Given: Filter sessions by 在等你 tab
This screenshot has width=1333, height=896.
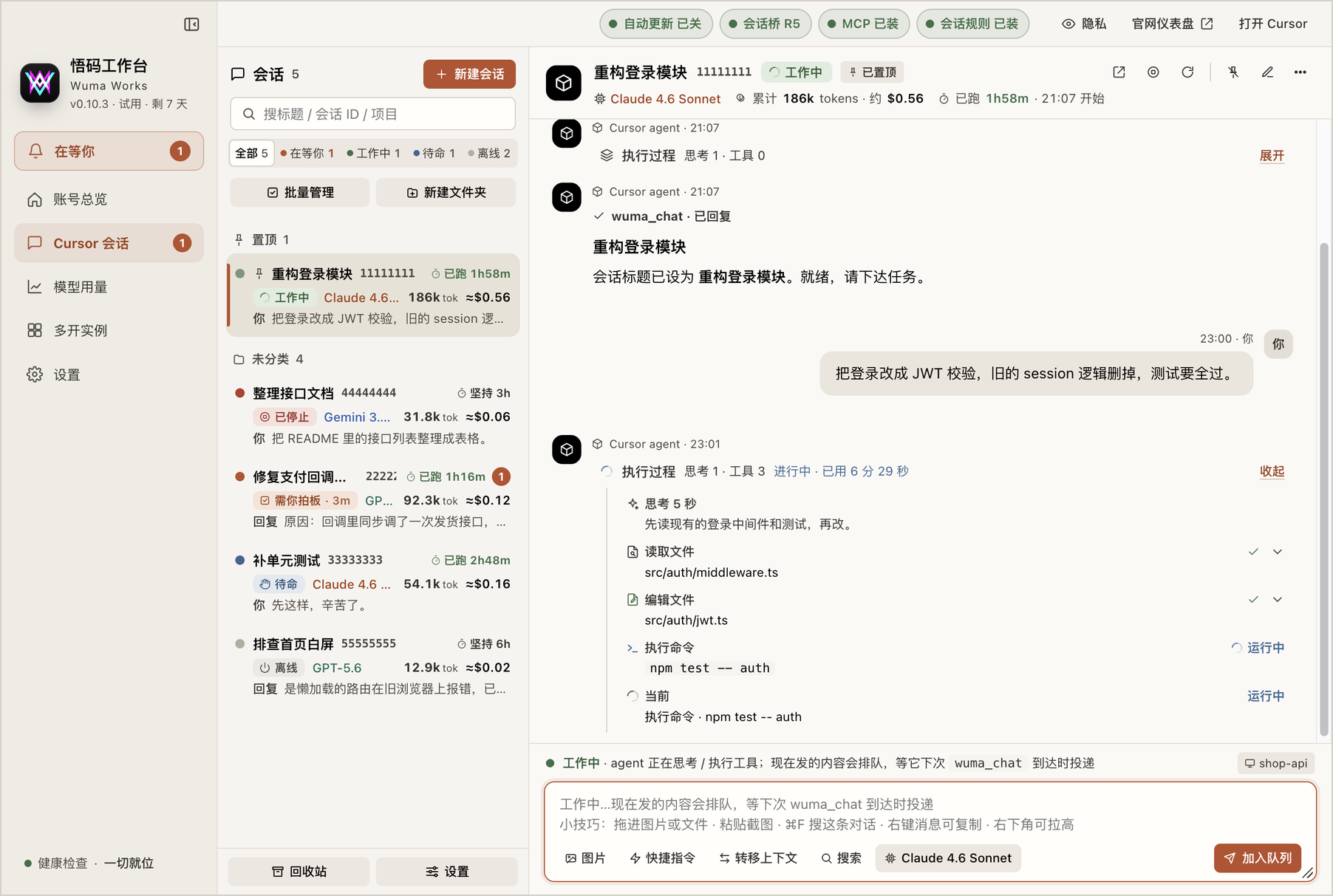Looking at the screenshot, I should [307, 153].
